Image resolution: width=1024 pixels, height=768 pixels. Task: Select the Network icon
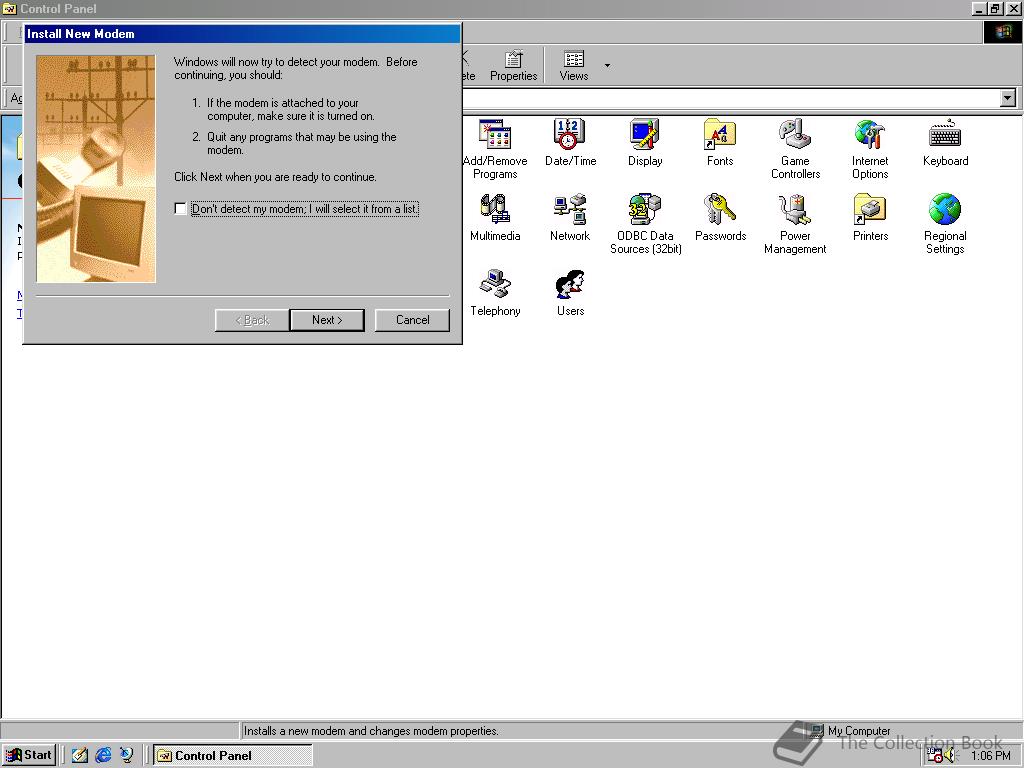(569, 217)
